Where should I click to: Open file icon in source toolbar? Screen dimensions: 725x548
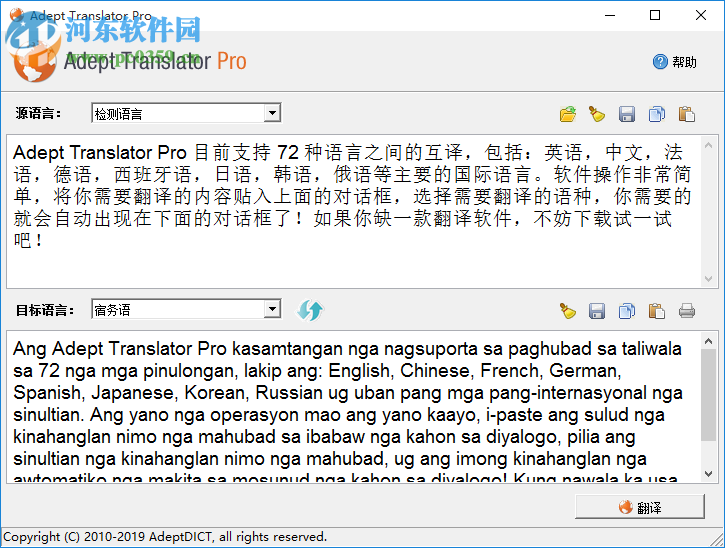[567, 114]
